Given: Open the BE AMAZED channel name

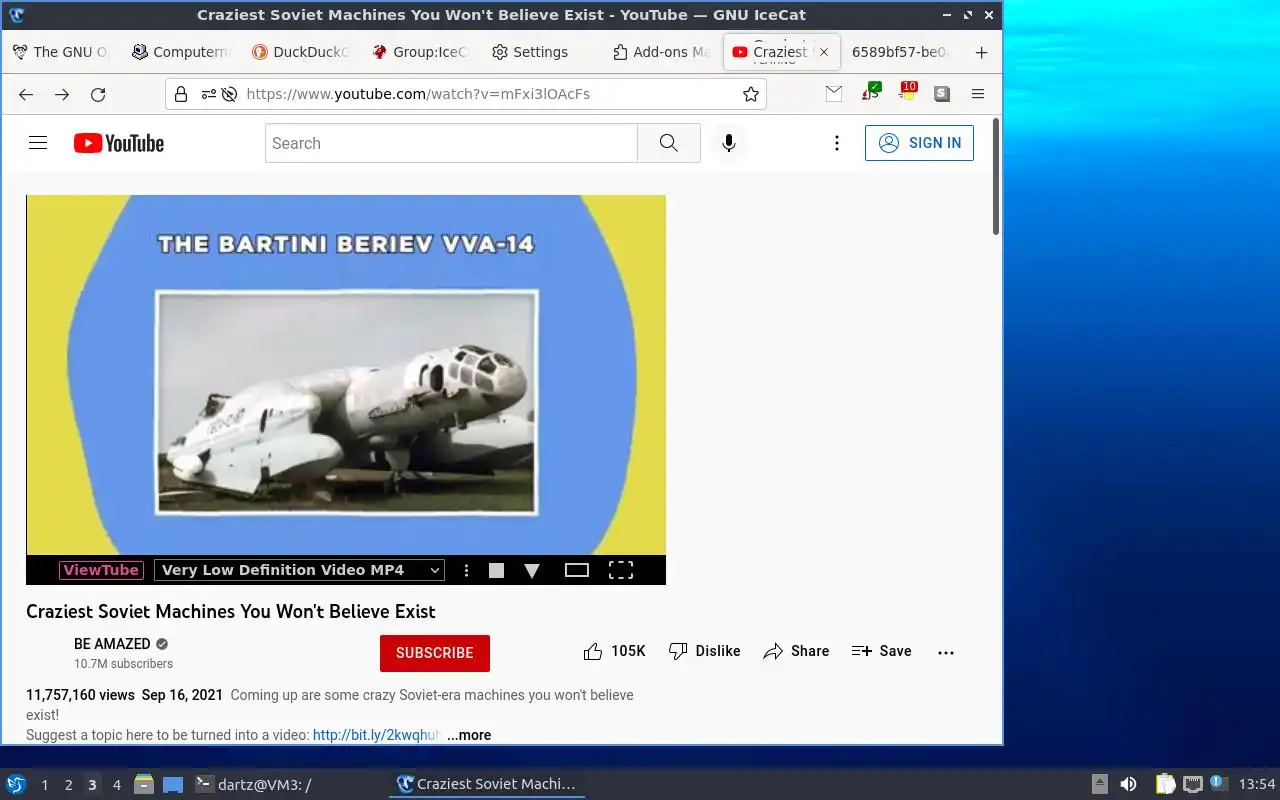Looking at the screenshot, I should (x=112, y=644).
